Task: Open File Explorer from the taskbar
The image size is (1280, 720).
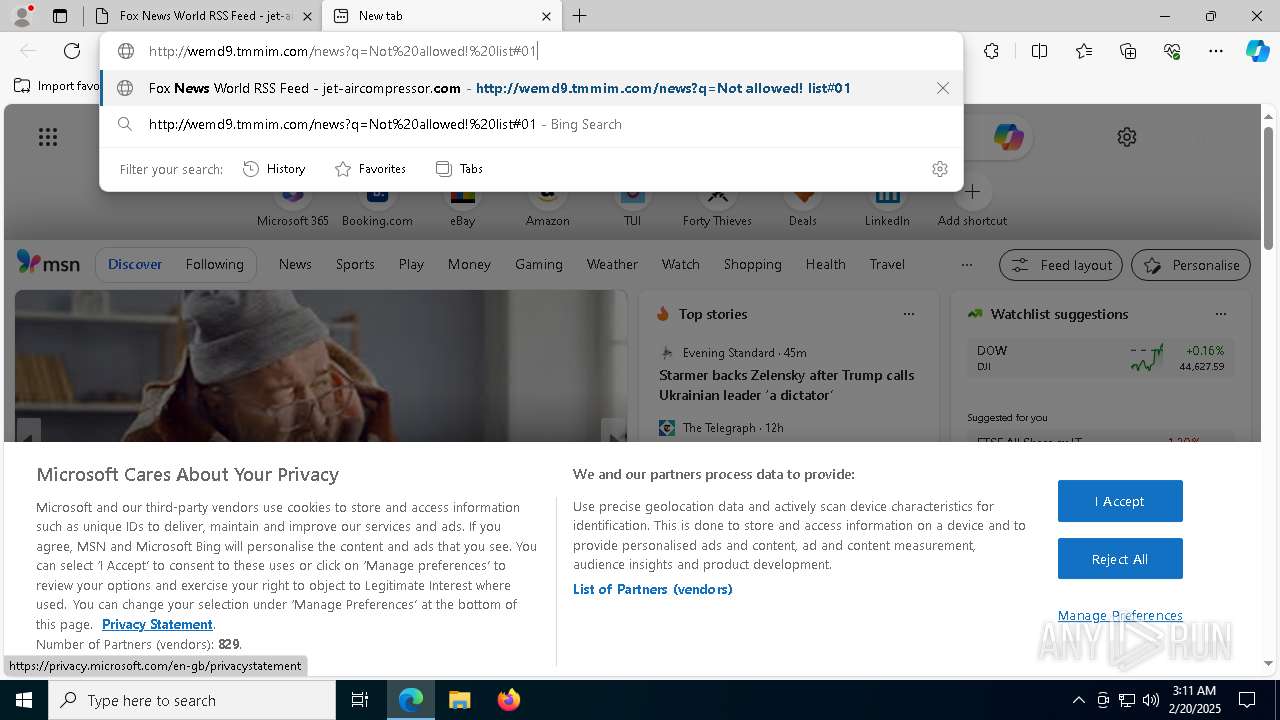Action: click(x=459, y=700)
